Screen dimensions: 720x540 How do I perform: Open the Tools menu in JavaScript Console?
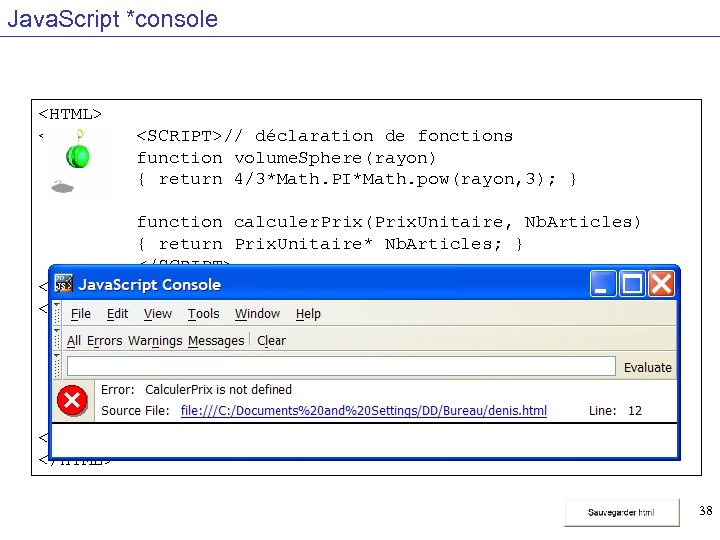click(203, 314)
